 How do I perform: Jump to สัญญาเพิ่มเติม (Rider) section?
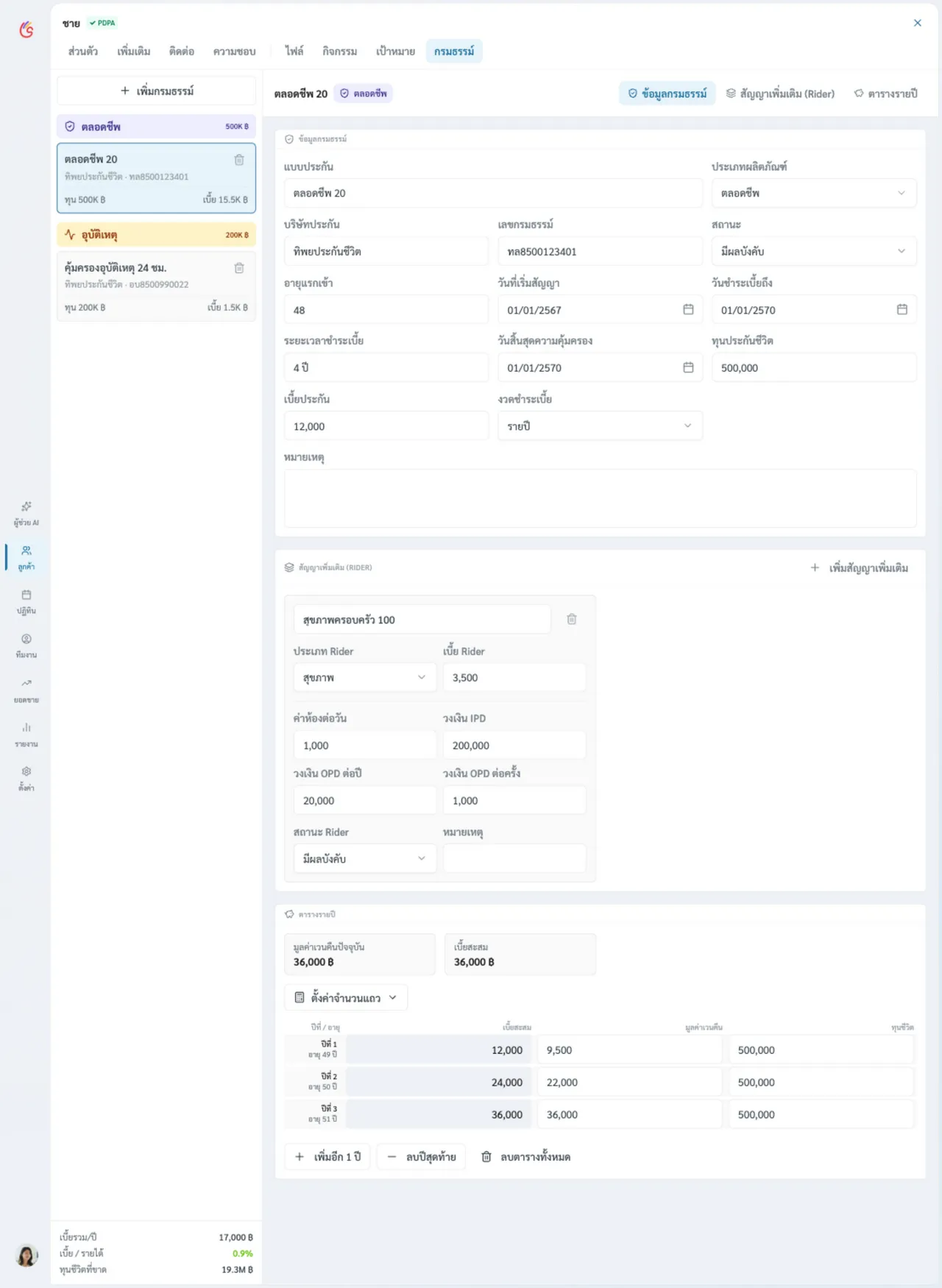click(x=780, y=93)
